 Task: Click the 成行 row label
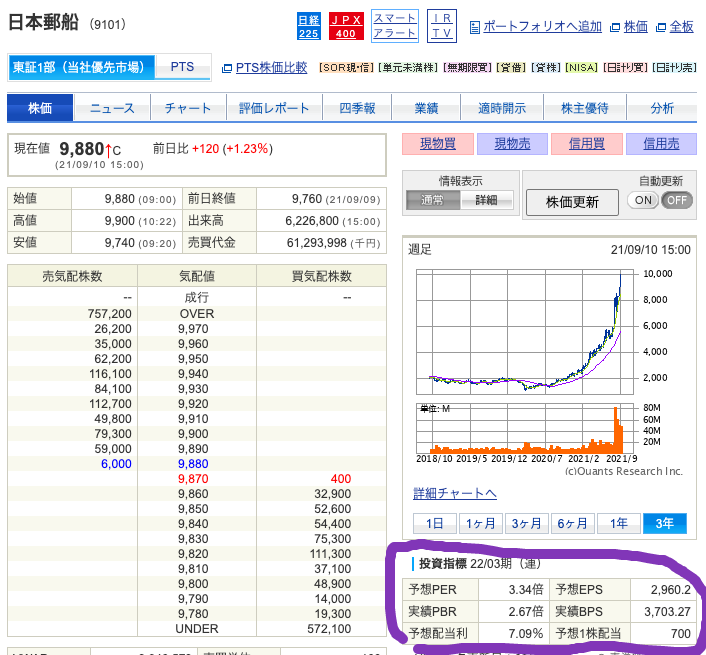click(x=197, y=298)
